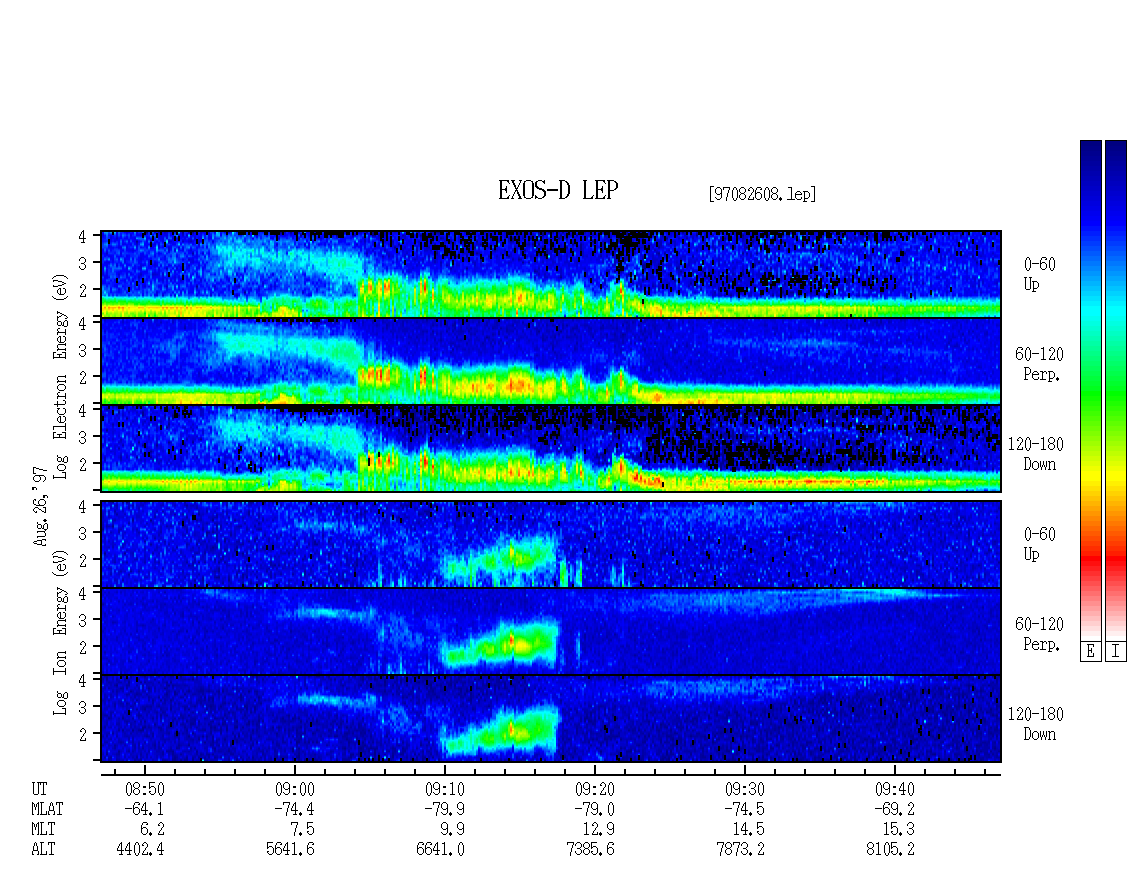Click the ALT value 5641.6
Screen dimensions: 1130x875
(290, 850)
